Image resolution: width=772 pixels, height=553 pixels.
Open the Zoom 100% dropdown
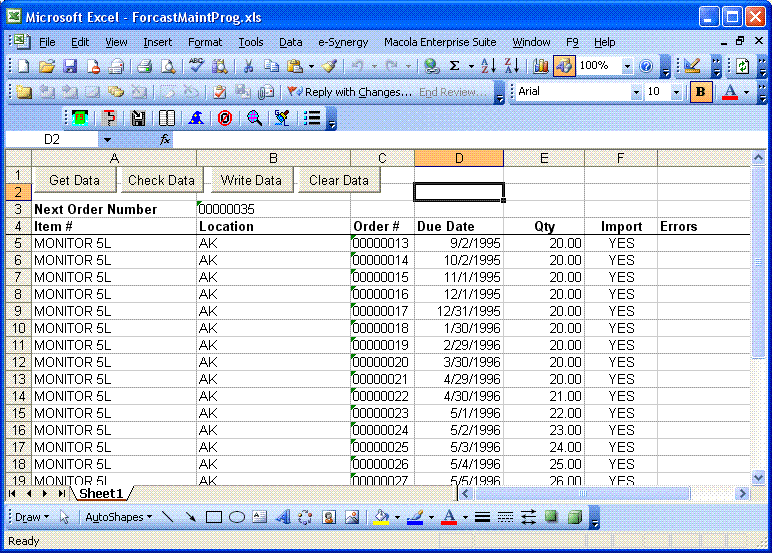(627, 65)
